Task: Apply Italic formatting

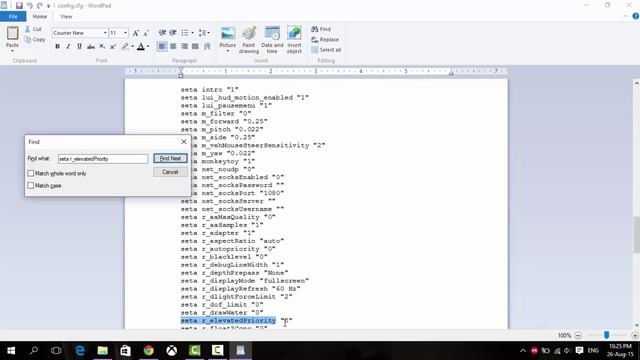Action: (x=69, y=47)
